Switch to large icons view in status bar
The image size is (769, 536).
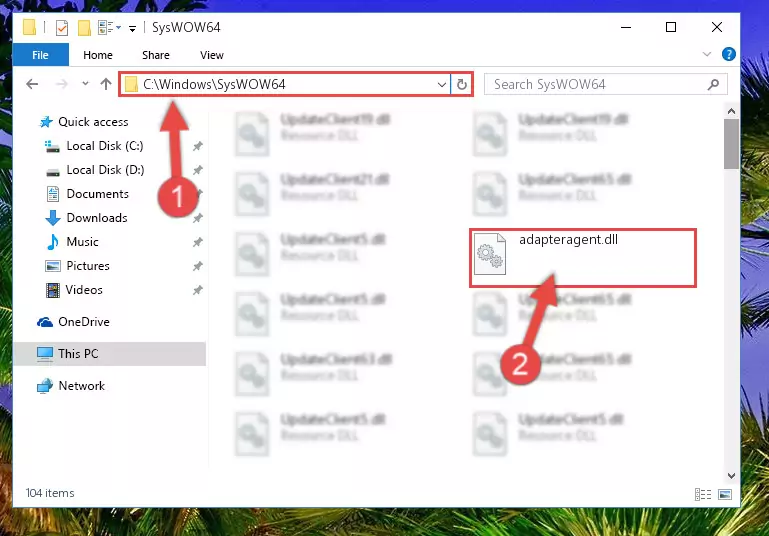pyautogui.click(x=725, y=494)
